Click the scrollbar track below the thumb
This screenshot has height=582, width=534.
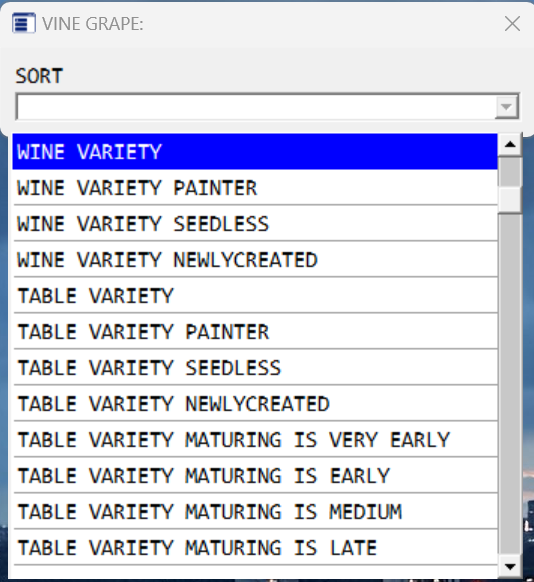(510, 384)
